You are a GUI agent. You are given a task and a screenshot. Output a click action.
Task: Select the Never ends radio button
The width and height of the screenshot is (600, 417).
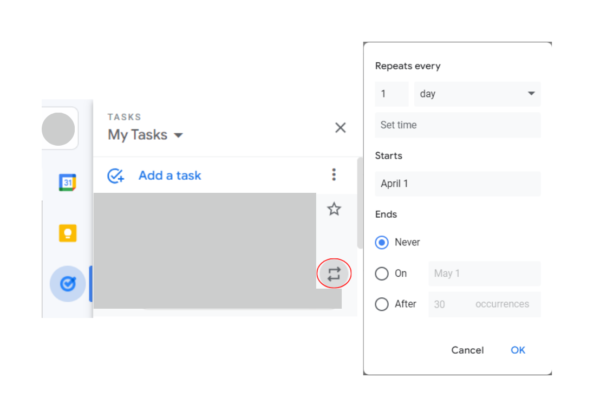coord(382,242)
